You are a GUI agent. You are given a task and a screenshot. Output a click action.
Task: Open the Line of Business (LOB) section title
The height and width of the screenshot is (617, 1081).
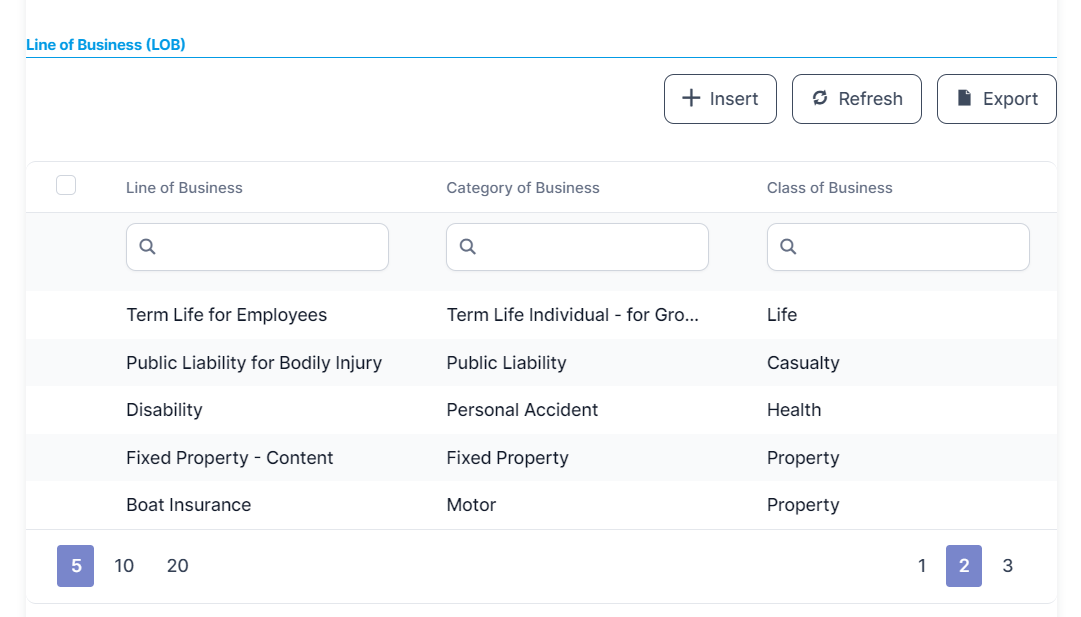coord(106,45)
